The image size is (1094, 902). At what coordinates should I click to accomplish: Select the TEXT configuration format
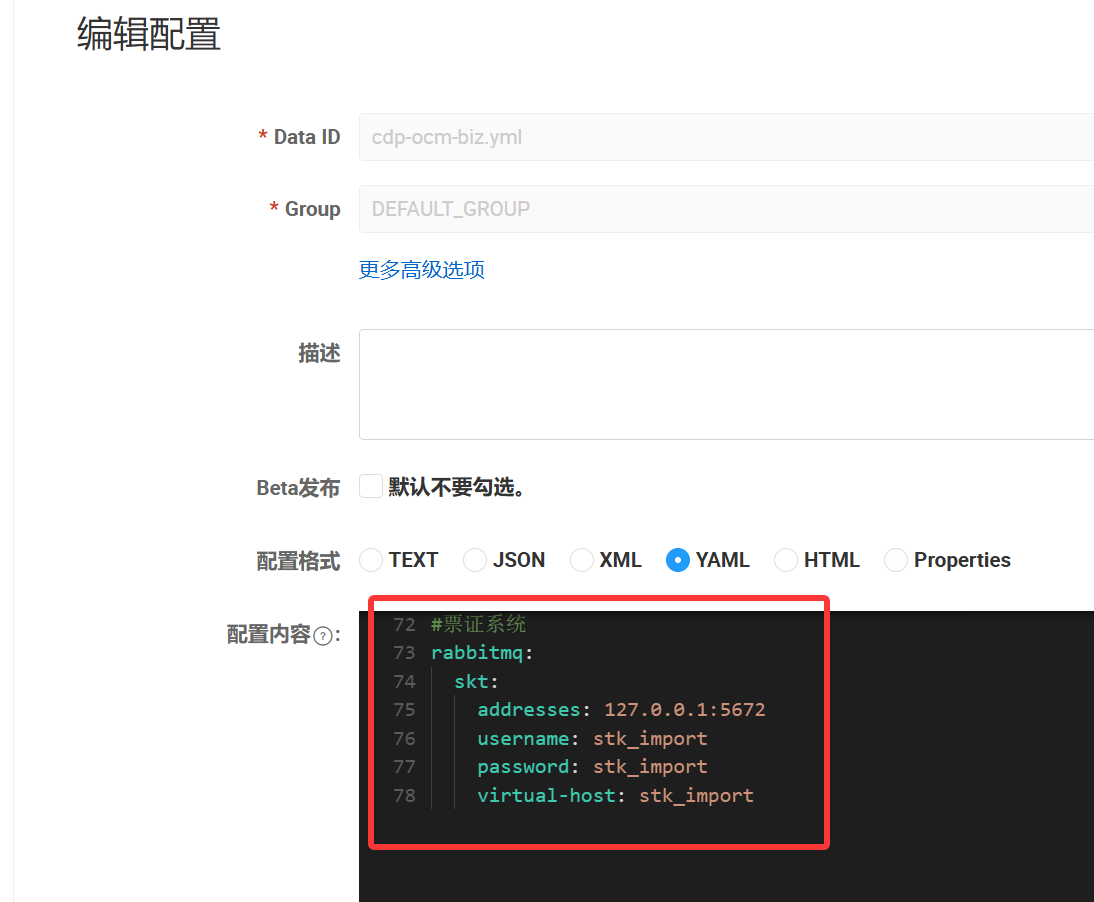click(x=370, y=560)
